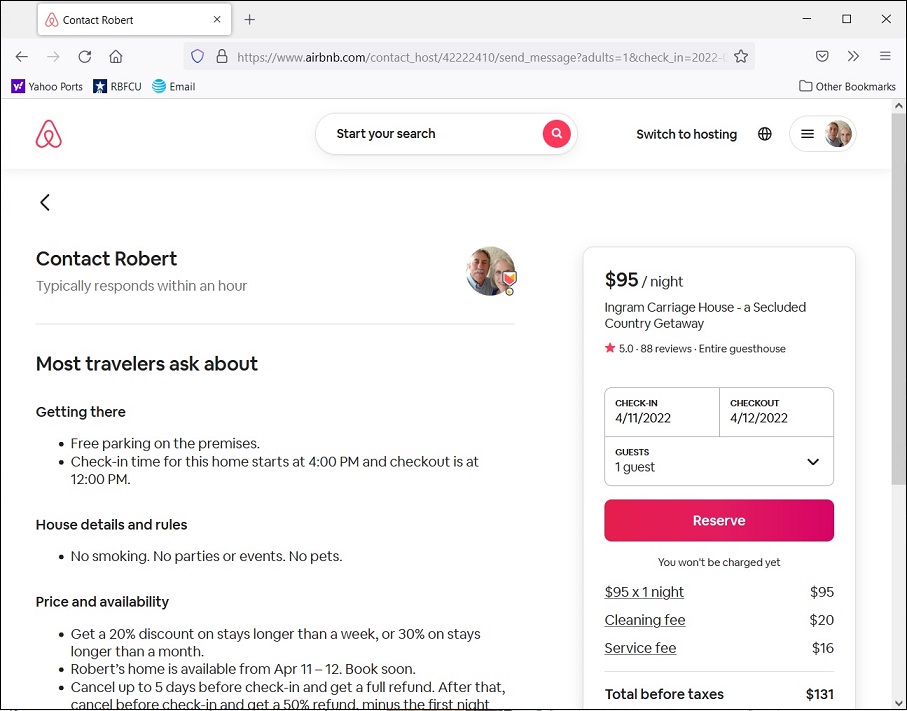Open the Yahoo Ports bookmark
Viewport: 907px width, 711px height.
coord(47,87)
